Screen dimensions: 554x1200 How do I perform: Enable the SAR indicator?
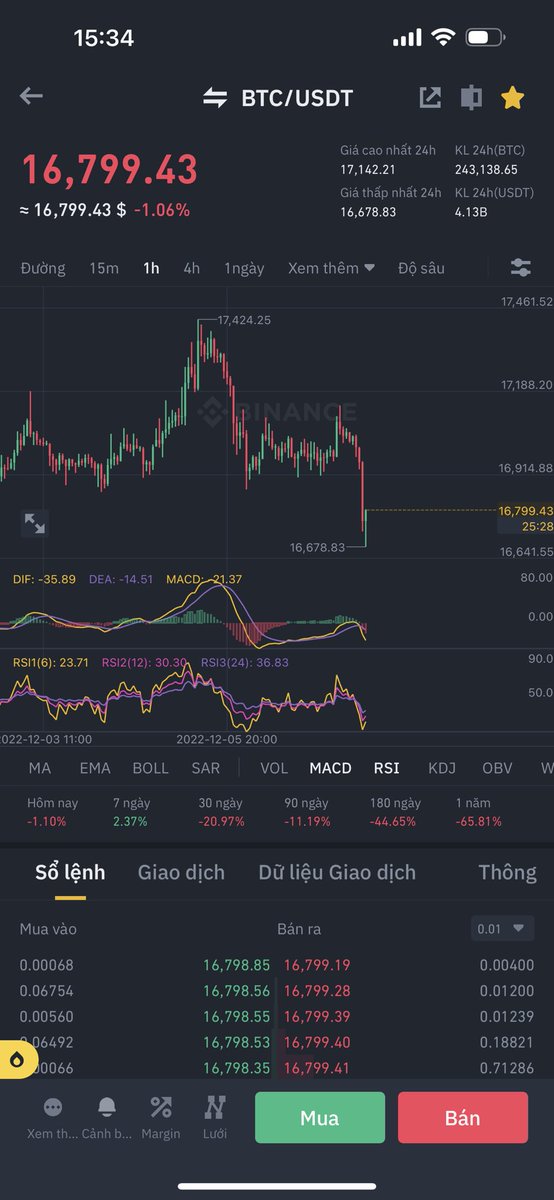click(206, 768)
